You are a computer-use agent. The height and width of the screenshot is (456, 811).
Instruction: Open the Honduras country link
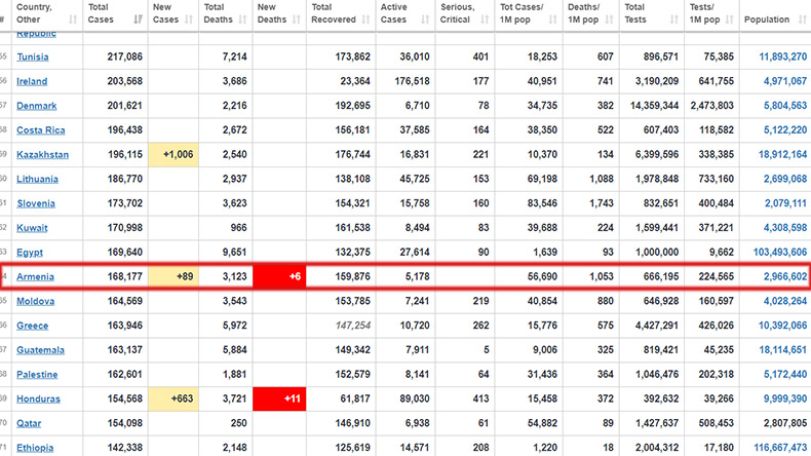pos(38,399)
